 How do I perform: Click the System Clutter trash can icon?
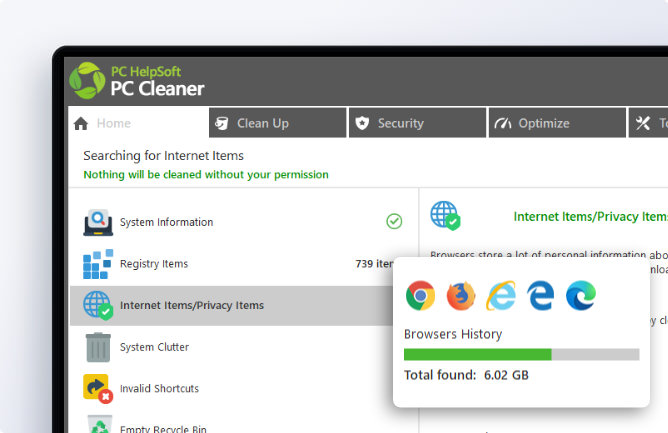(x=98, y=347)
